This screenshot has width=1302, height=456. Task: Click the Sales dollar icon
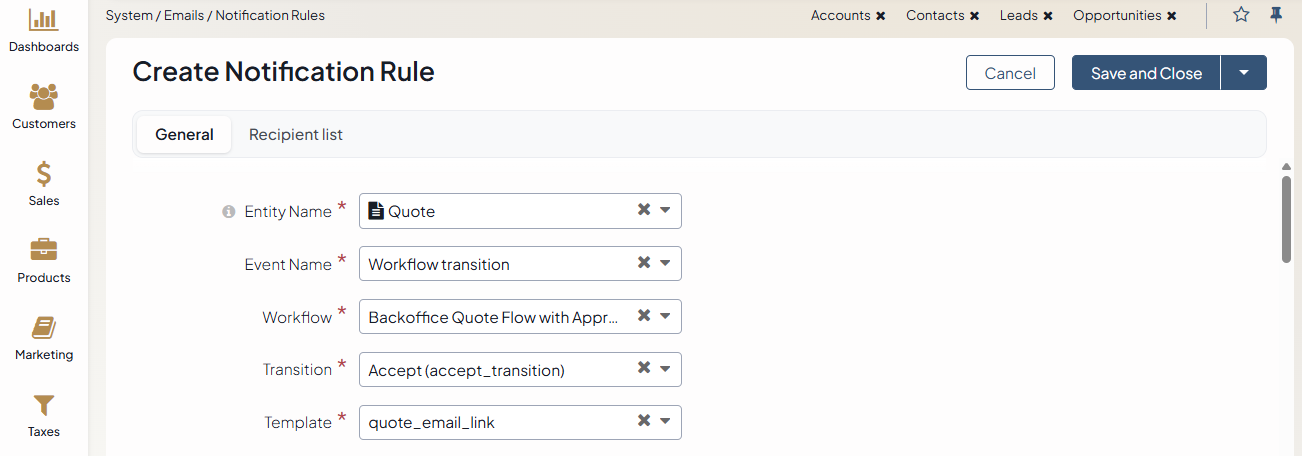point(43,174)
